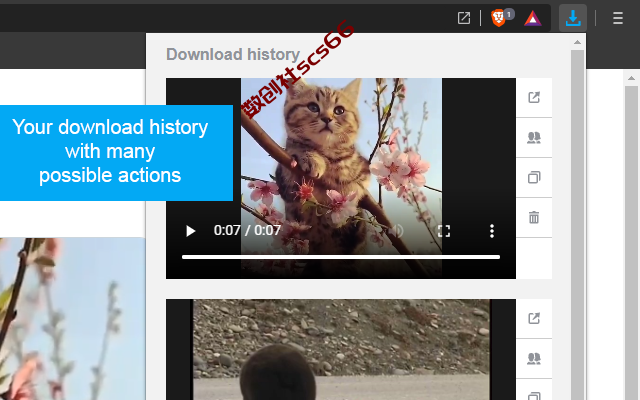Open the browser hamburger menu
The image size is (640, 400).
tap(618, 18)
